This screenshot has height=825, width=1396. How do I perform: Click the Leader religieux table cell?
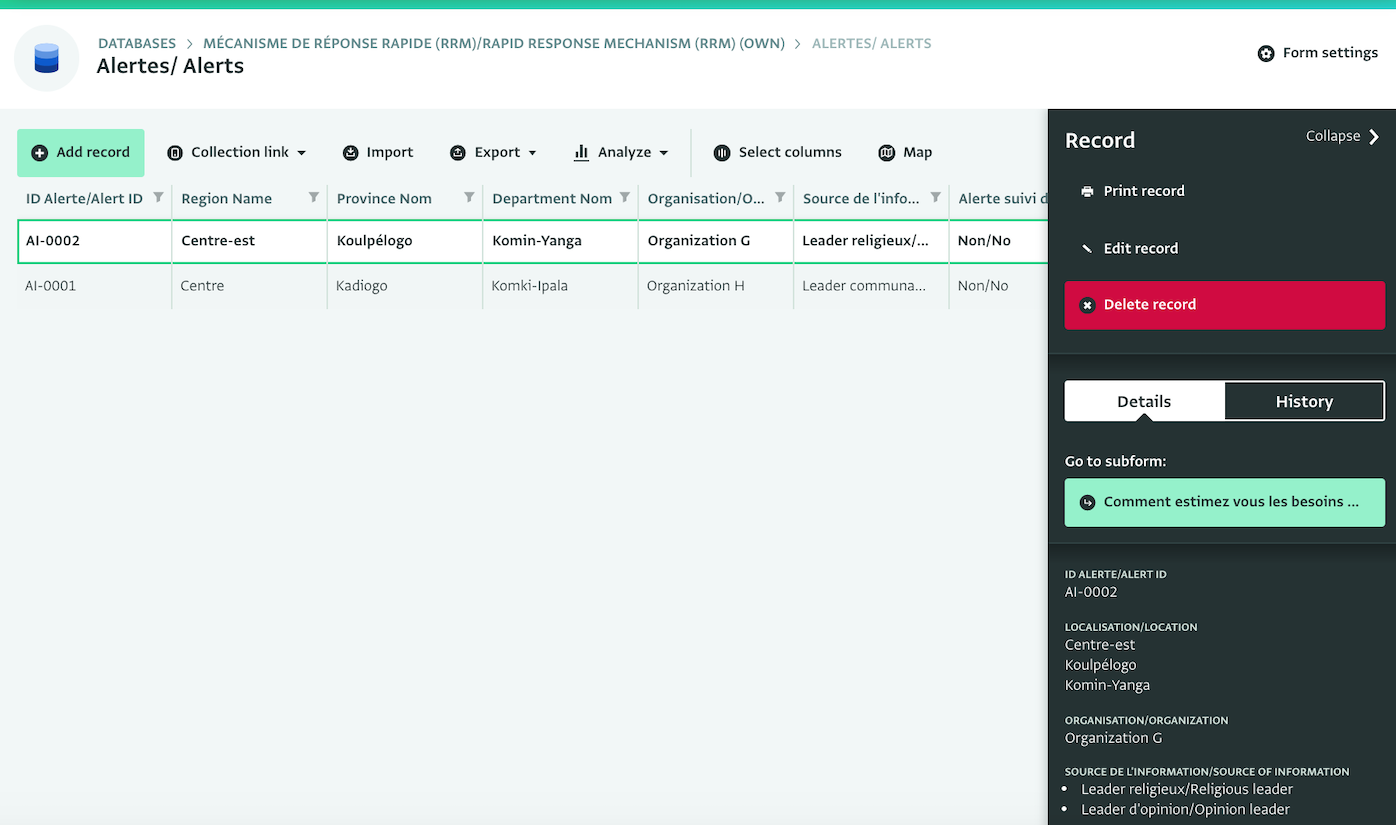point(872,241)
